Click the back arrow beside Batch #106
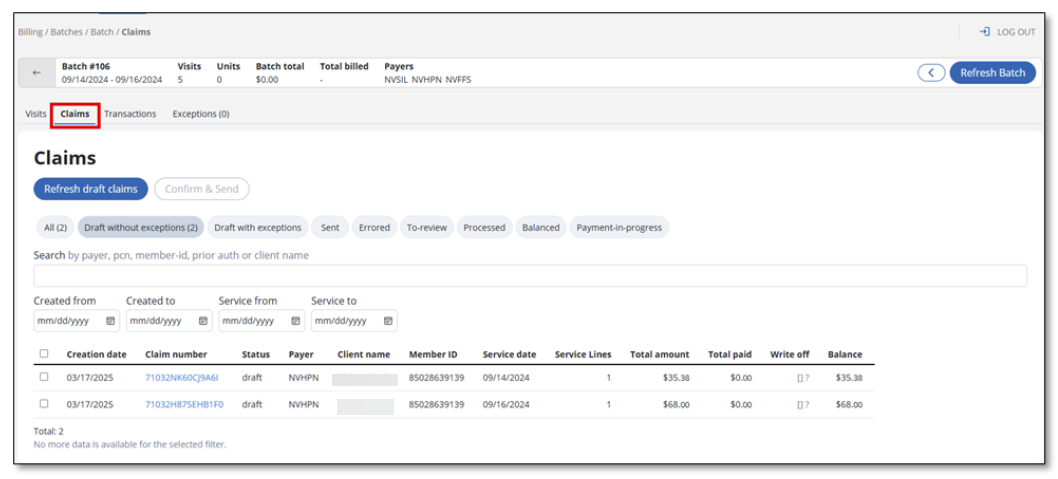Screen dimensions: 1058x479 (37, 73)
